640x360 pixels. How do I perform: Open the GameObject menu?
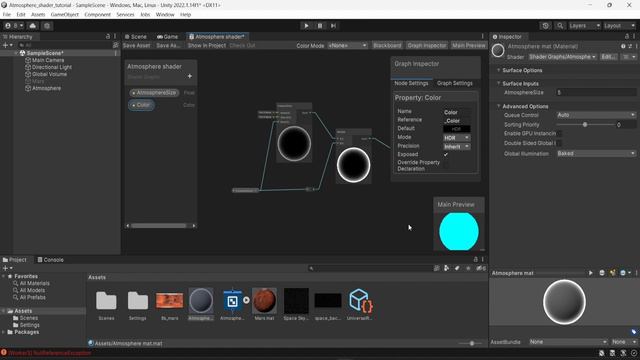(64, 14)
